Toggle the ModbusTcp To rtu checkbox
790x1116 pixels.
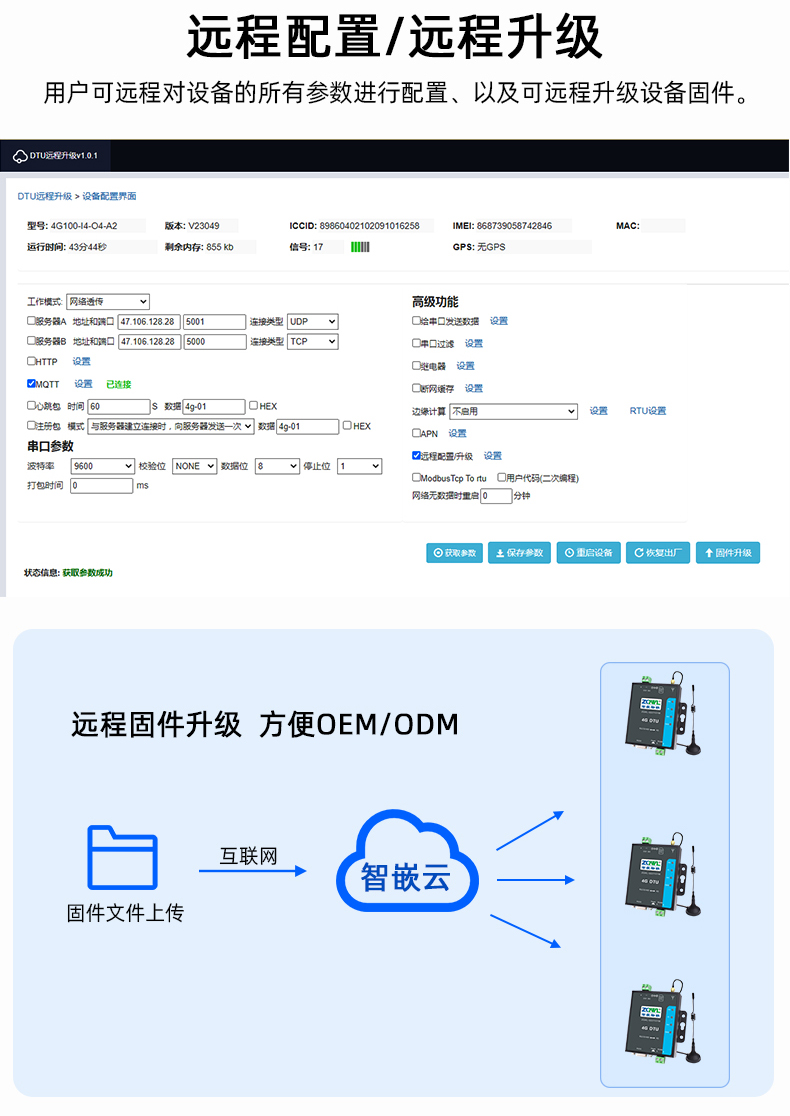[417, 478]
